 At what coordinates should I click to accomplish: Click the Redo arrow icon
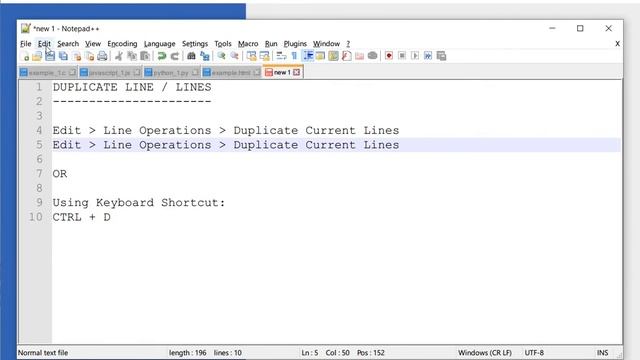(175, 56)
